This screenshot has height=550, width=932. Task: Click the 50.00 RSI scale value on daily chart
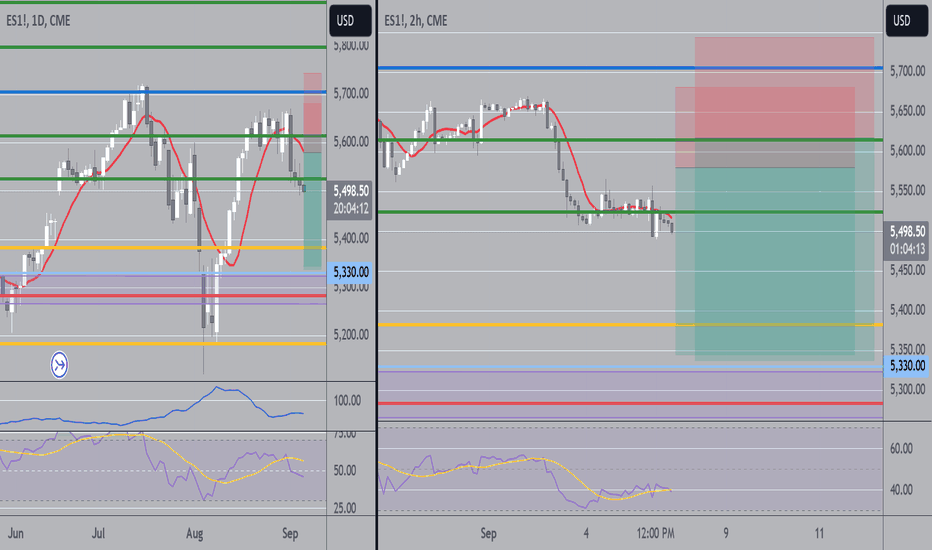[345, 471]
